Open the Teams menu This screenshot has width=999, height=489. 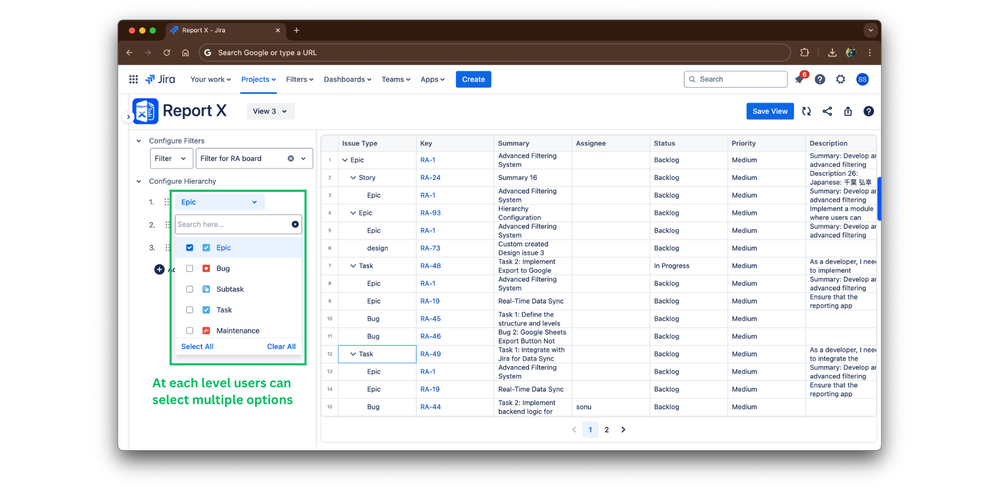click(396, 80)
